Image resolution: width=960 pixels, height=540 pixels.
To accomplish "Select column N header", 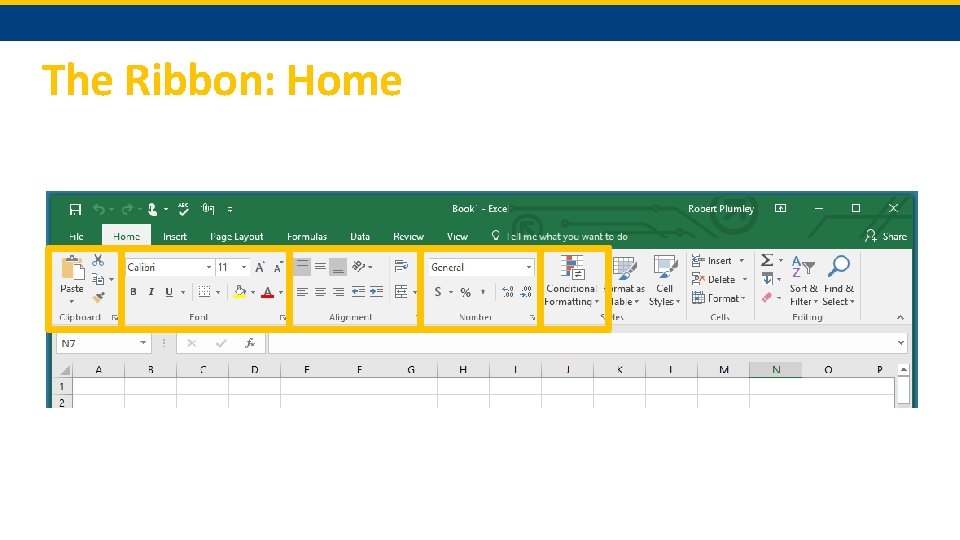I will click(776, 370).
